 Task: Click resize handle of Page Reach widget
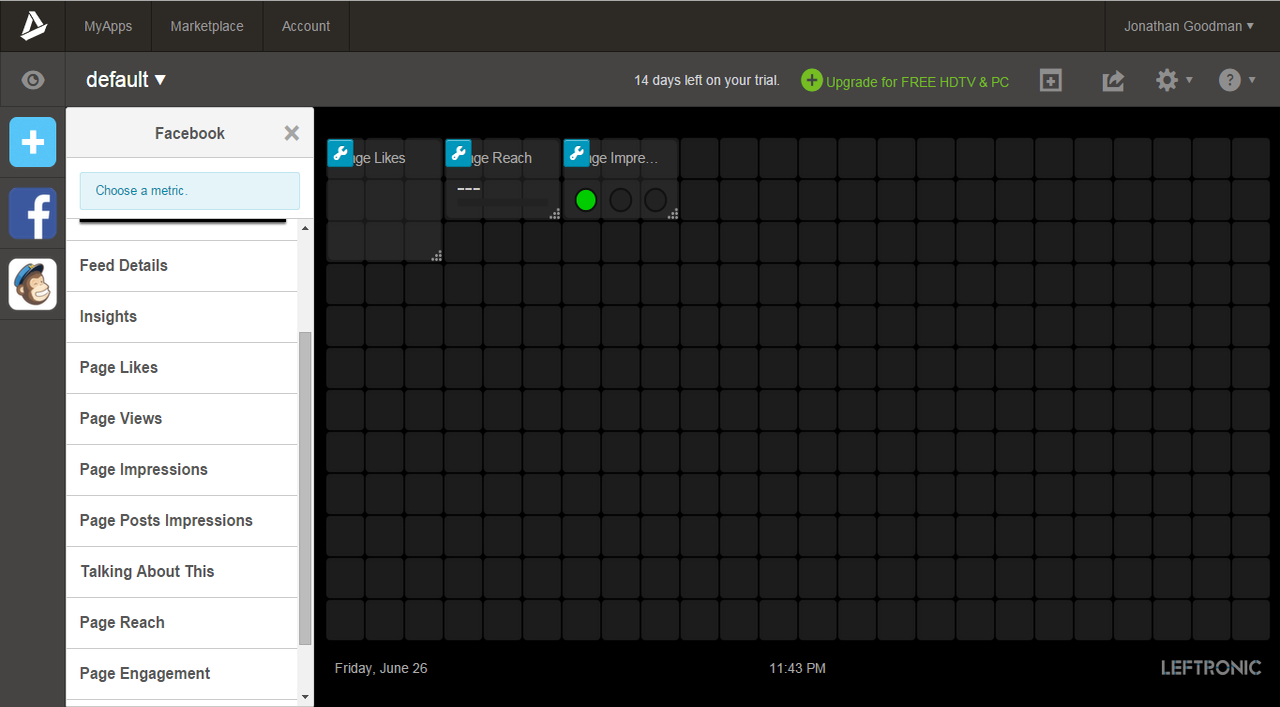[555, 214]
